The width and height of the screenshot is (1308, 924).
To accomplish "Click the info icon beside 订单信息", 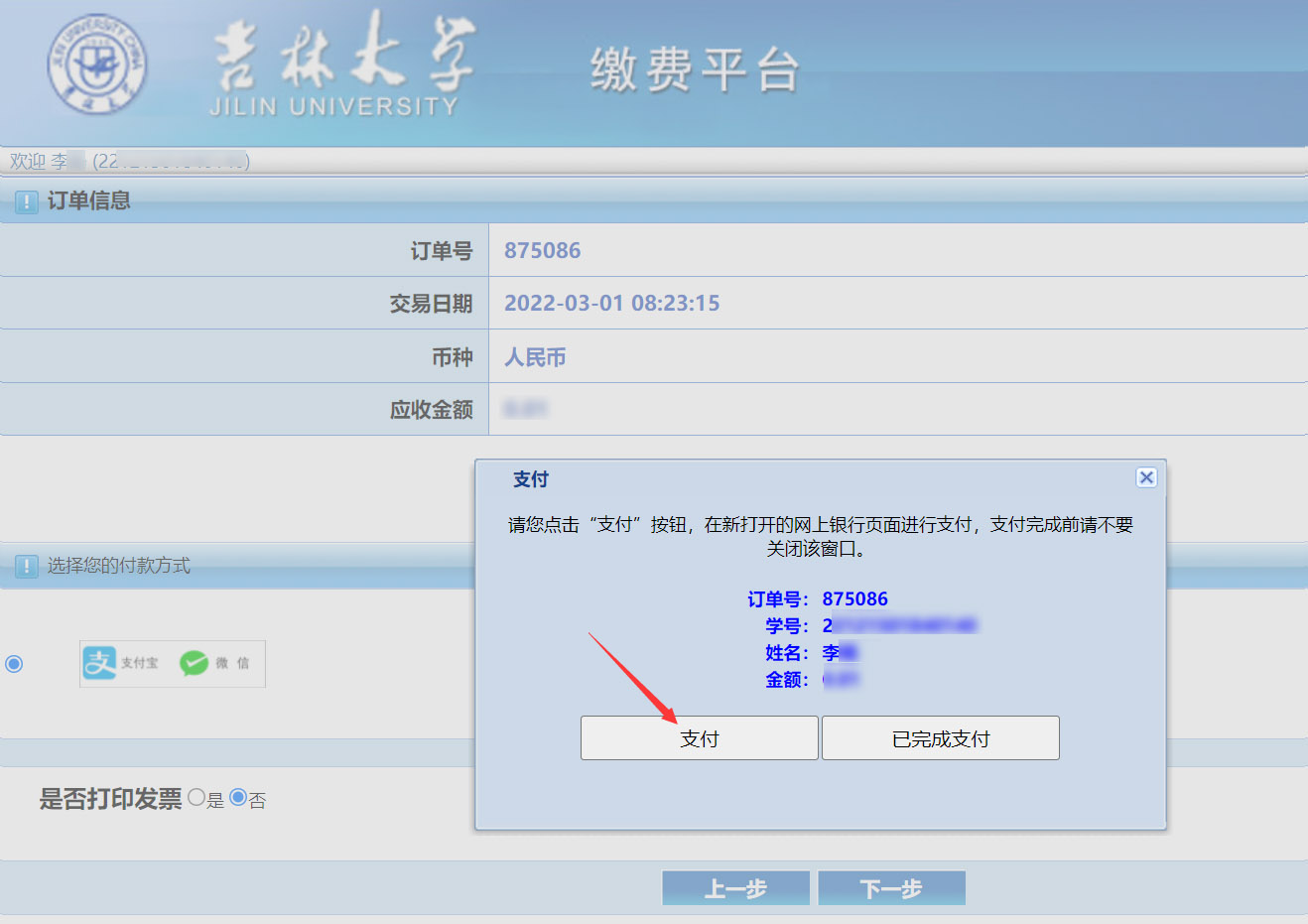I will coord(27,201).
